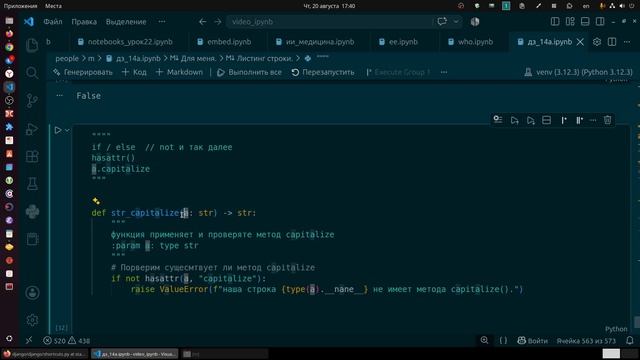
Task: Open notebook settings gear in tab bar
Action: click(x=597, y=42)
